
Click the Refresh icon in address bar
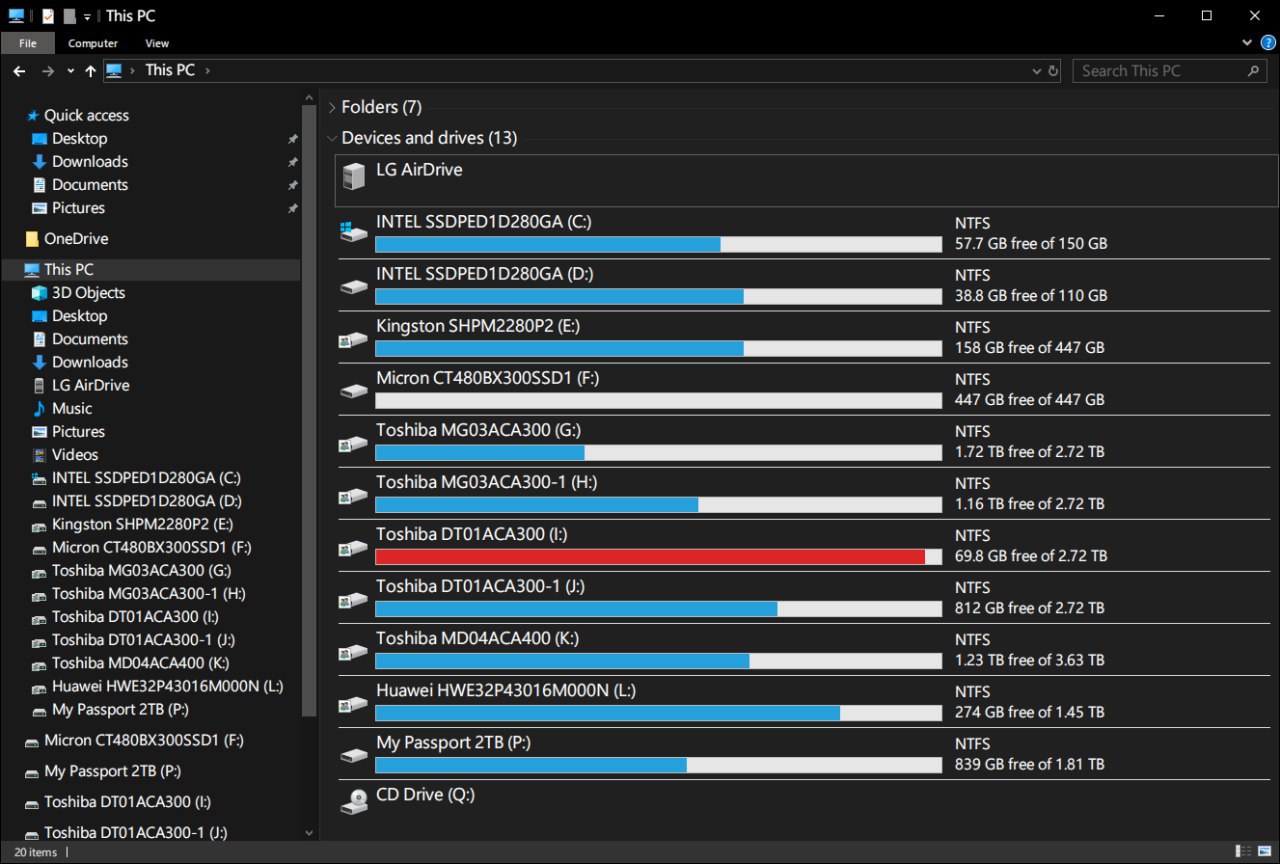pyautogui.click(x=1053, y=71)
